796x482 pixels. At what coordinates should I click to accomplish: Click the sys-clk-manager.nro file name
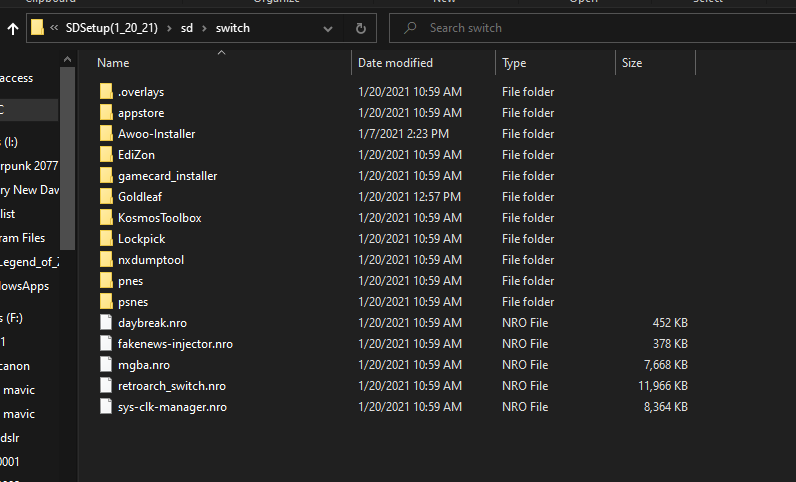[x=172, y=407]
